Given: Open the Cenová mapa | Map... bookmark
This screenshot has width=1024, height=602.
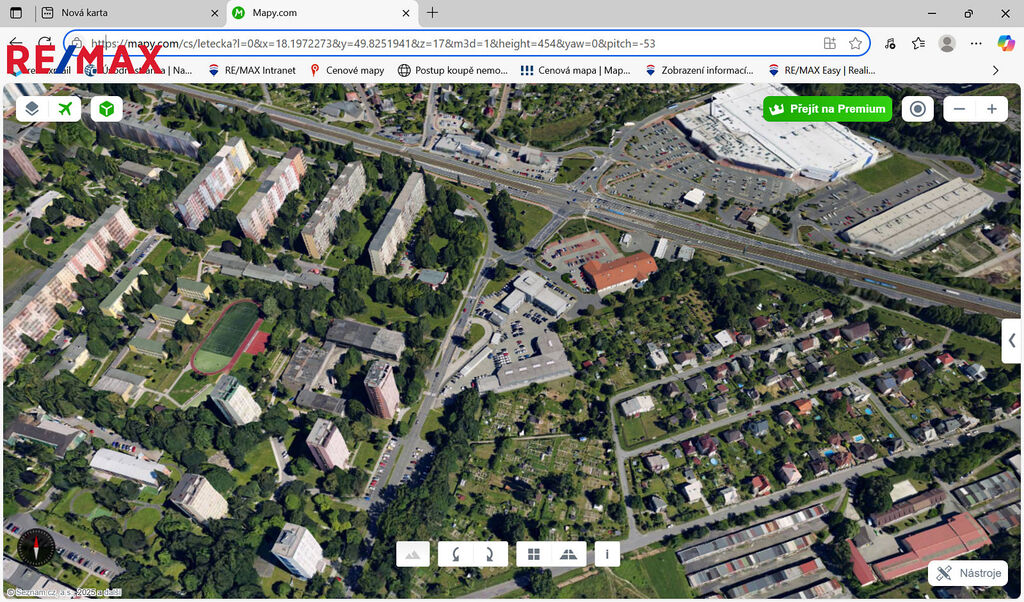Looking at the screenshot, I should pyautogui.click(x=575, y=70).
